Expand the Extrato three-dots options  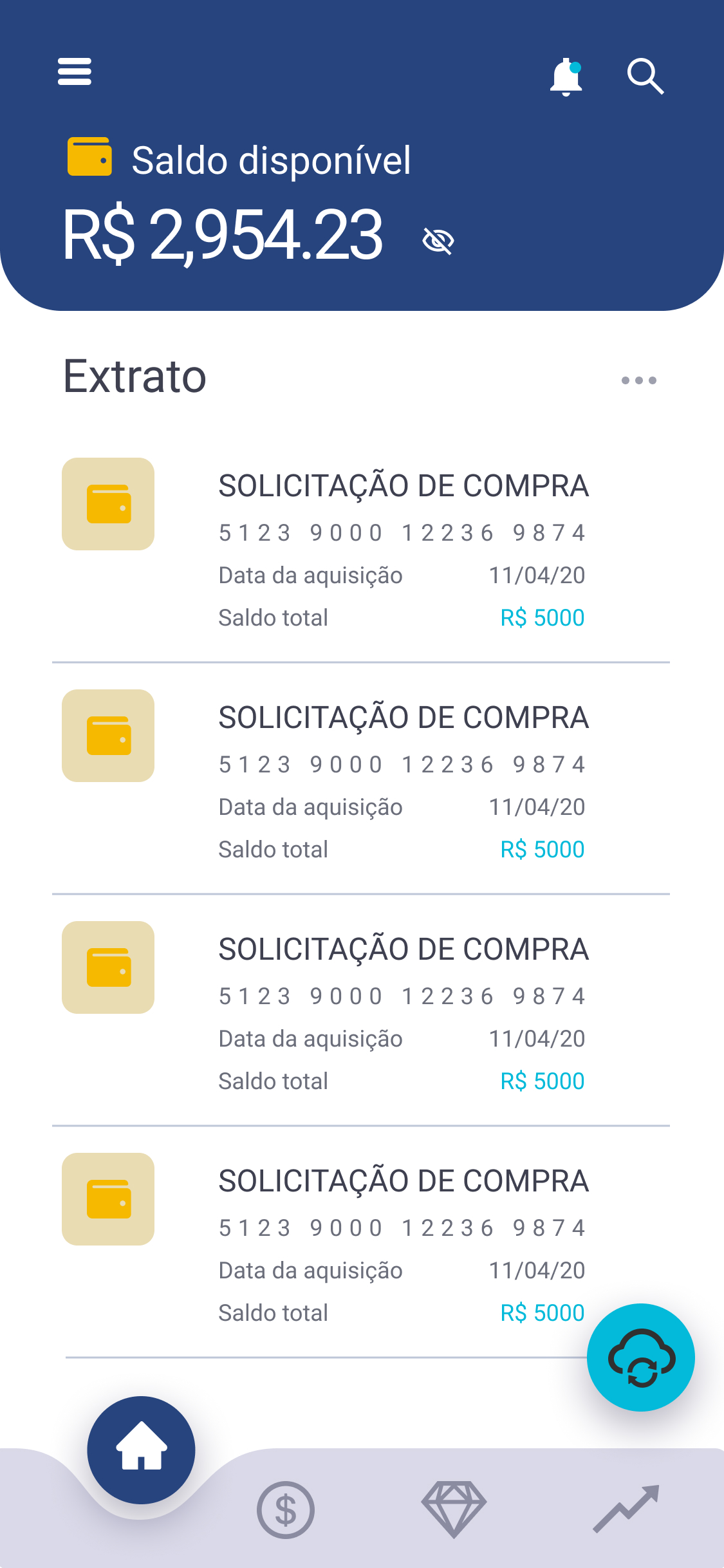[638, 380]
